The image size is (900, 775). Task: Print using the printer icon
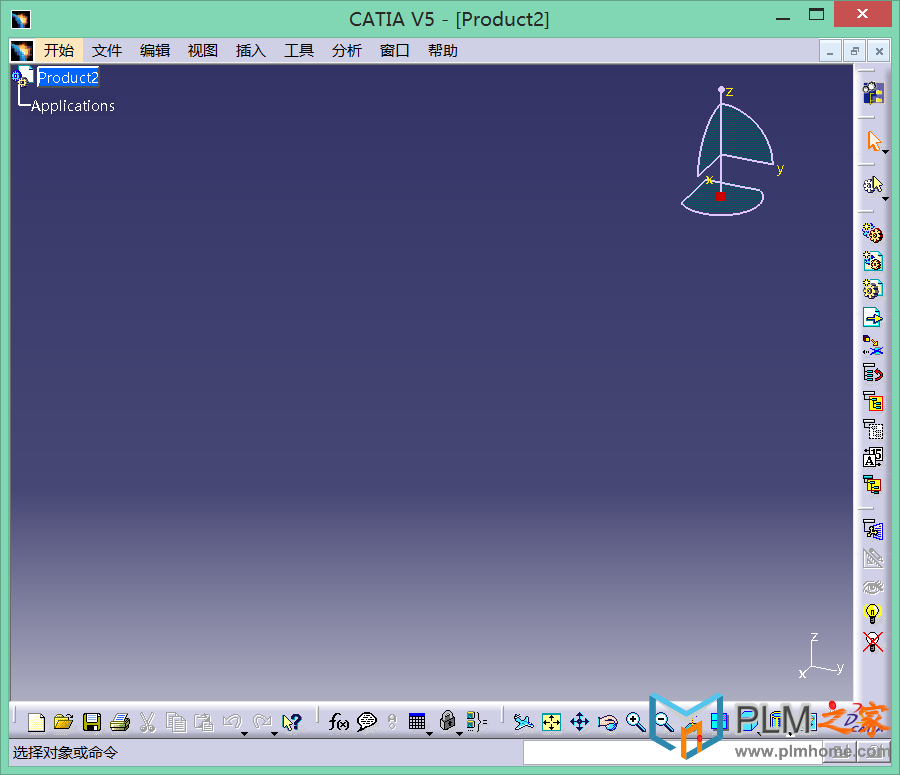120,722
